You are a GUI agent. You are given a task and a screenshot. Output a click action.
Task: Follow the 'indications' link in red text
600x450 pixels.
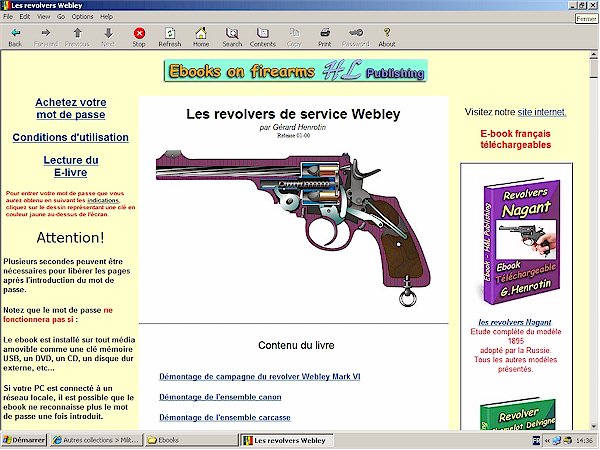tap(103, 200)
